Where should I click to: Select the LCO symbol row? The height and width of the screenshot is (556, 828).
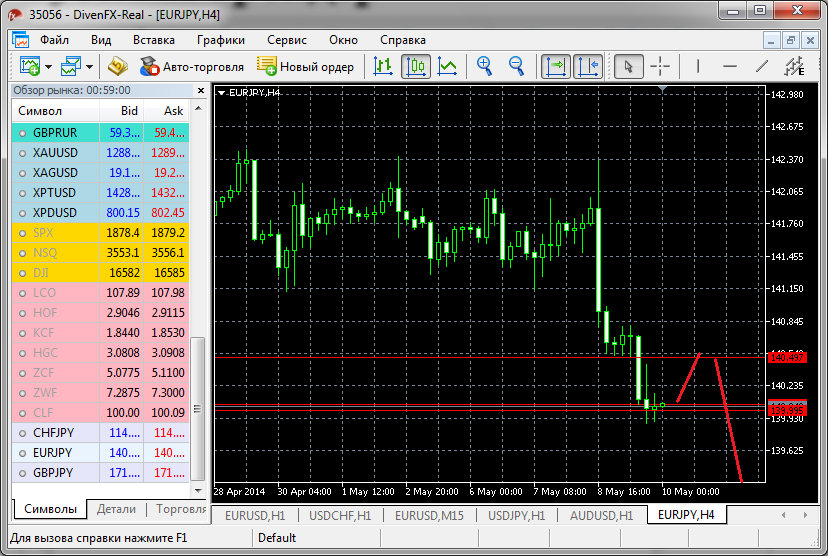[100, 293]
